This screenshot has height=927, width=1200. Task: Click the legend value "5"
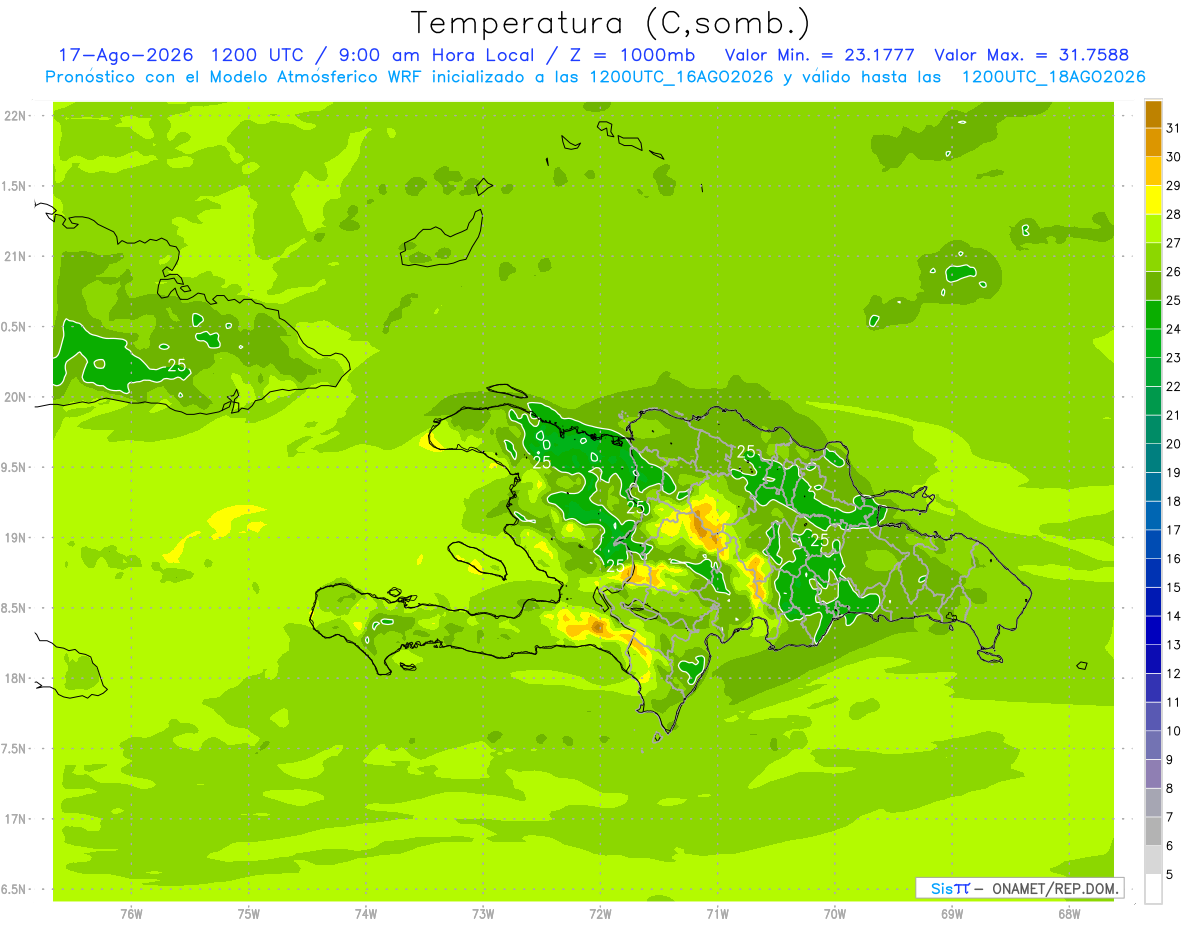pos(1170,874)
